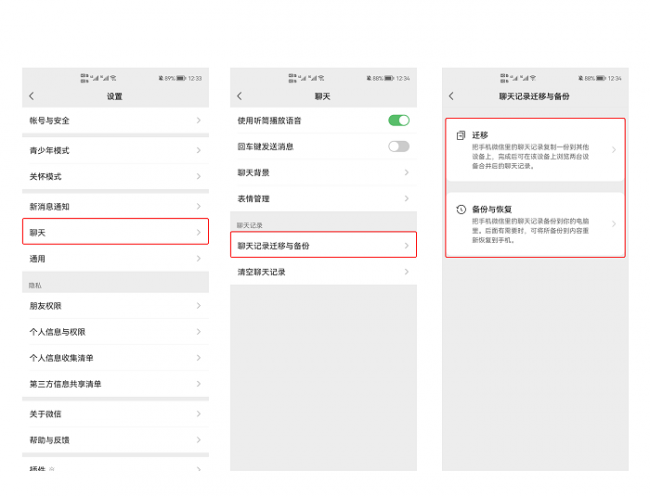Choose the 迁移 card
Image resolution: width=650 pixels, height=496 pixels.
tap(535, 150)
